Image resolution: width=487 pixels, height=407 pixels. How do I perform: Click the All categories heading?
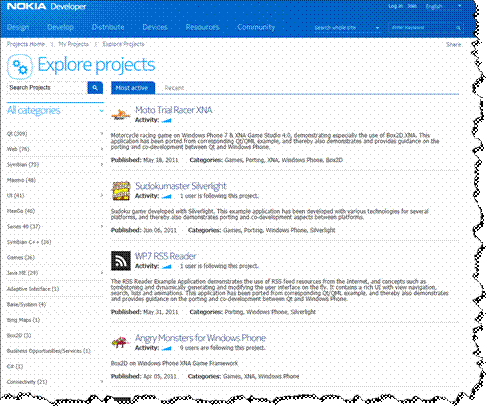pyautogui.click(x=34, y=111)
